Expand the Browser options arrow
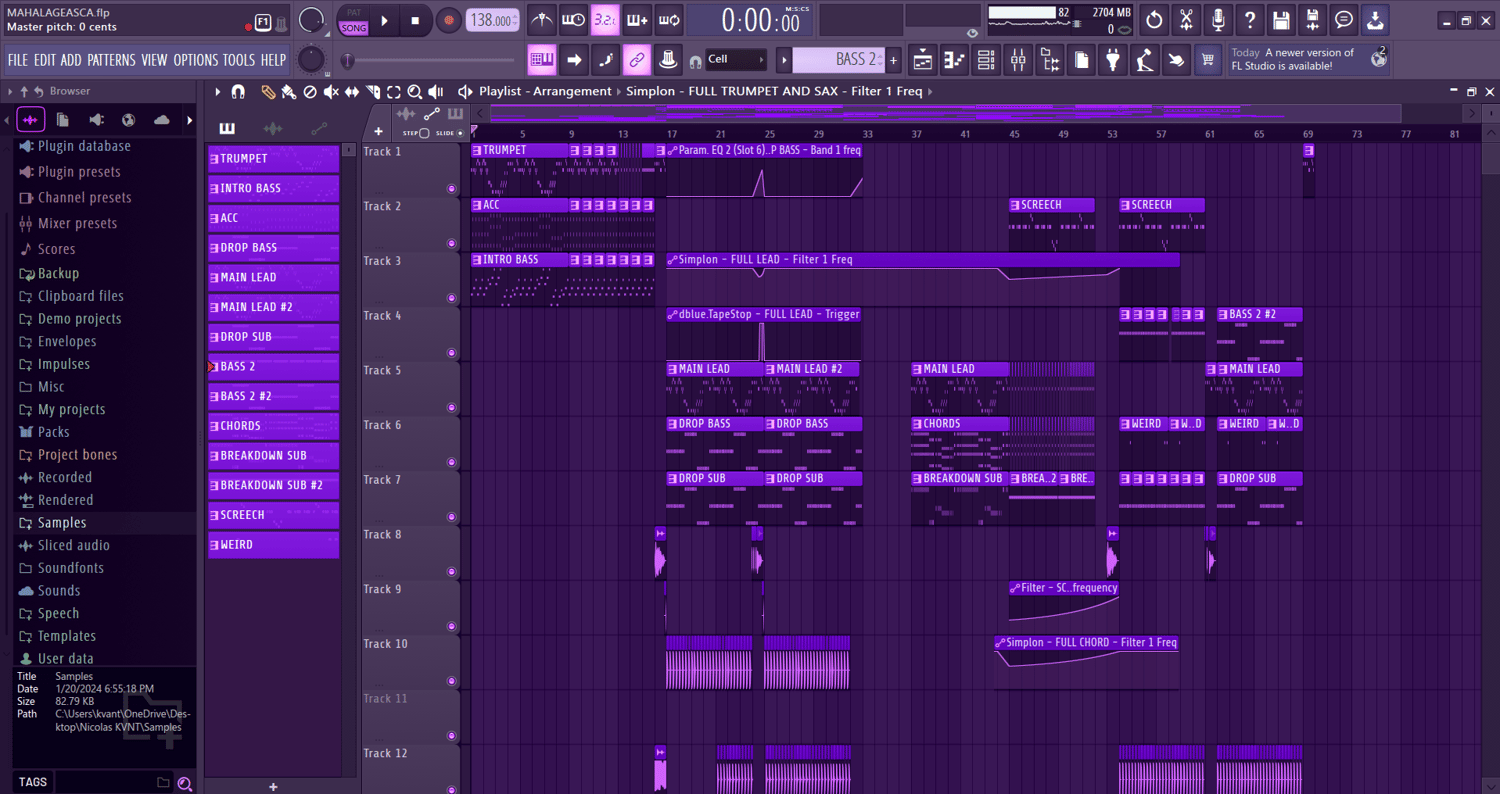 click(10, 91)
